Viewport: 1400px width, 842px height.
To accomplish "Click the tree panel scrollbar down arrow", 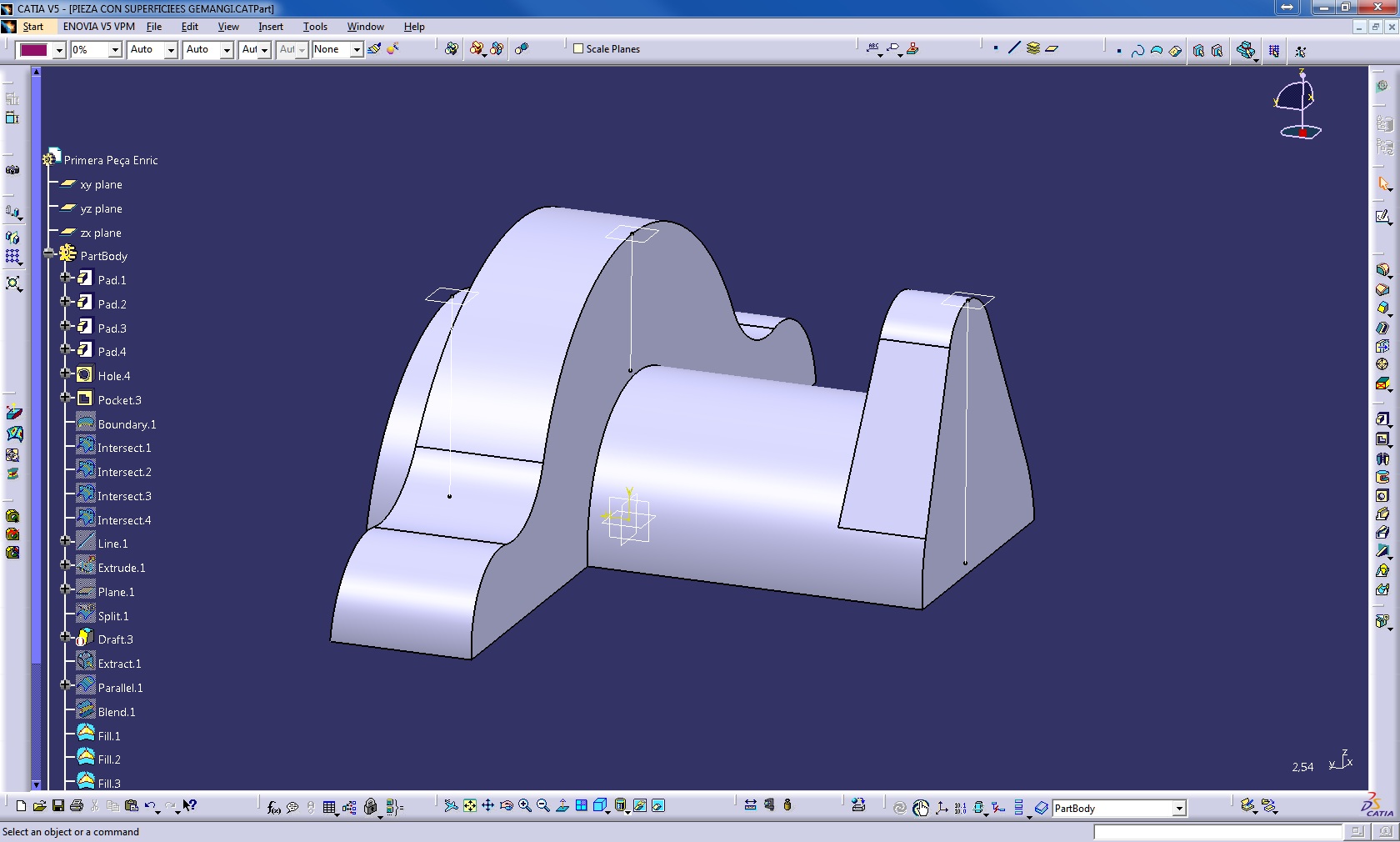I will 36,784.
